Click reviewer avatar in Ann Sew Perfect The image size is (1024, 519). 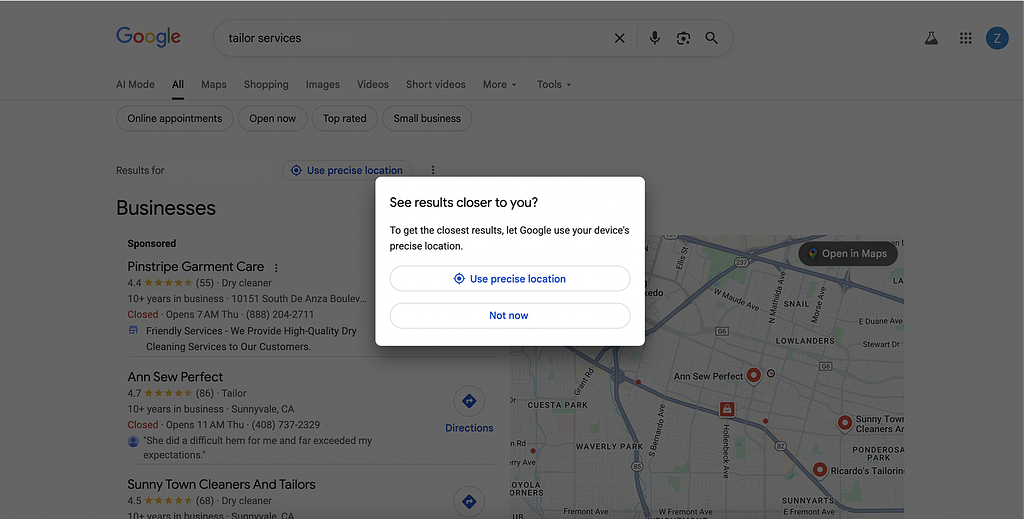pyautogui.click(x=133, y=441)
